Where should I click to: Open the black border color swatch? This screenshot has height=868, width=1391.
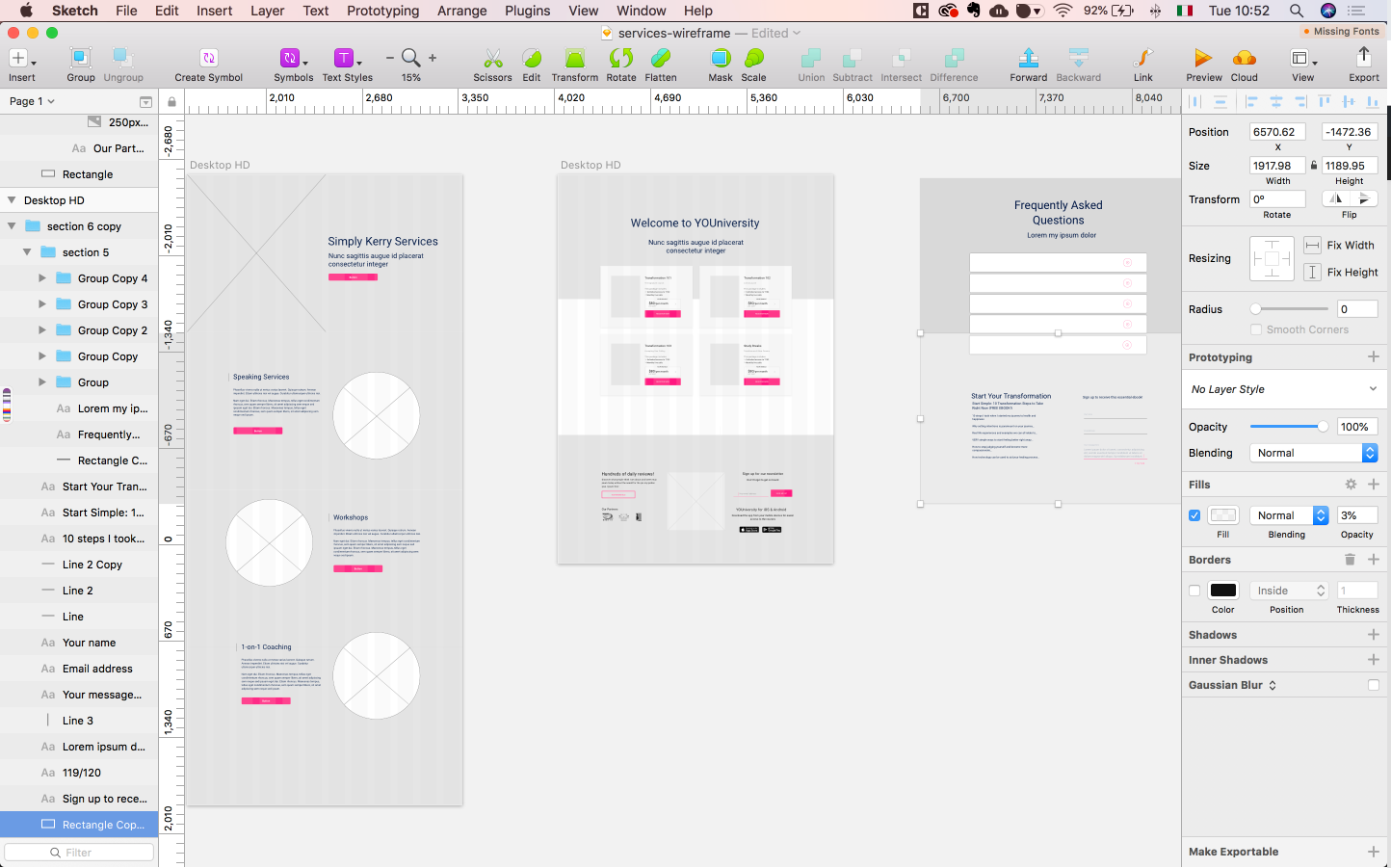click(x=1223, y=591)
